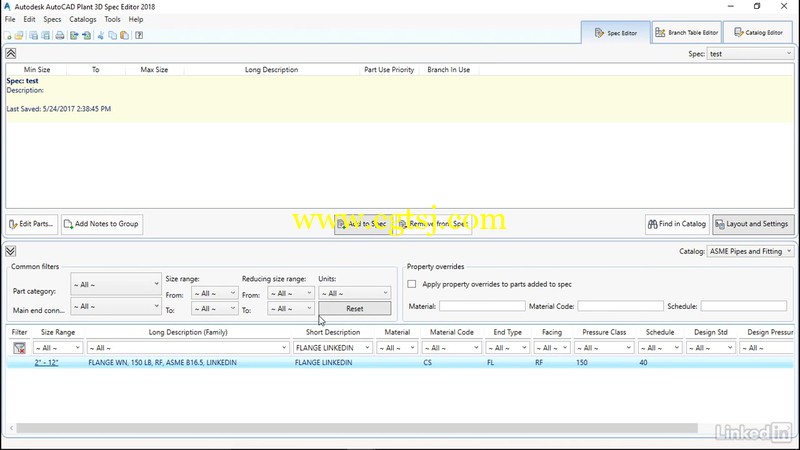Create a new spec with toolbar icon
This screenshot has height=450, width=800.
pyautogui.click(x=8, y=35)
